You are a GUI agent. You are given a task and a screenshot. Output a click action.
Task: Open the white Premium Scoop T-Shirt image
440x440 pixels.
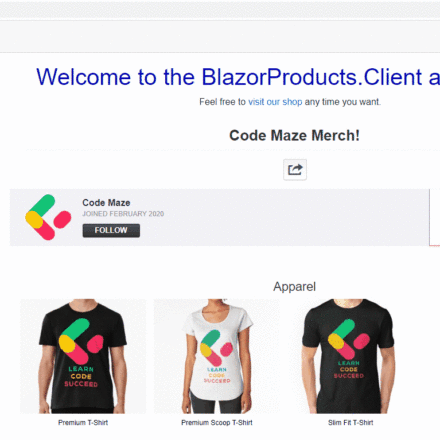coord(217,356)
